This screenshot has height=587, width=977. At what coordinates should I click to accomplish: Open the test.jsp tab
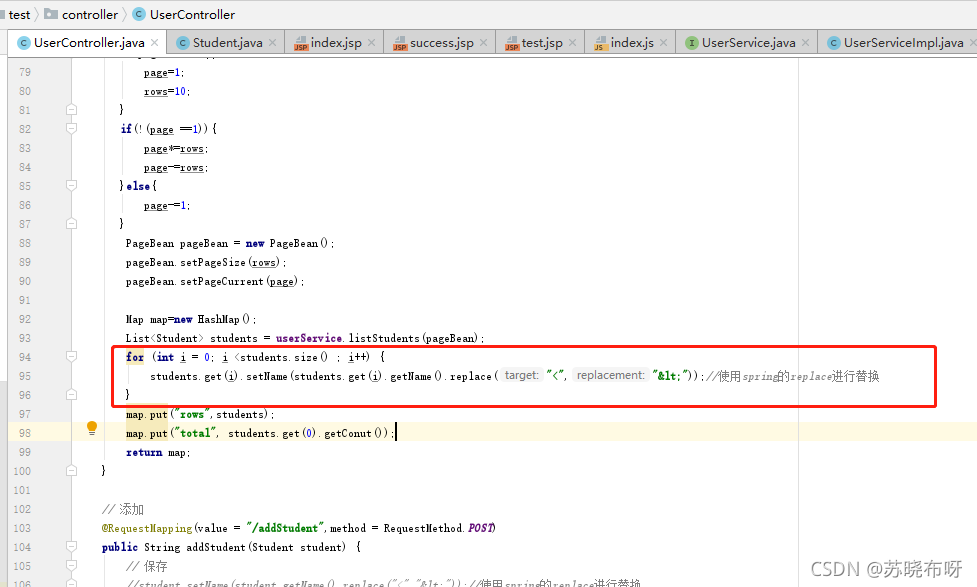tap(541, 42)
